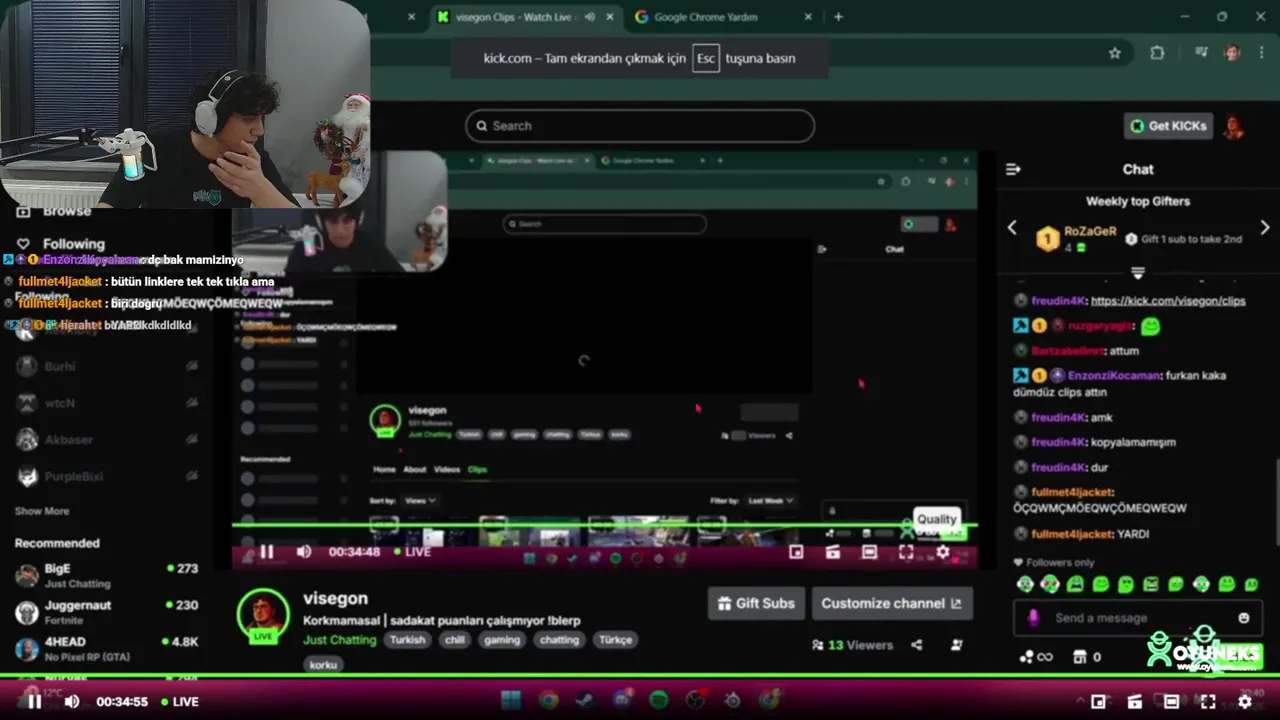
Task: Select the gaming tag
Action: 502,640
